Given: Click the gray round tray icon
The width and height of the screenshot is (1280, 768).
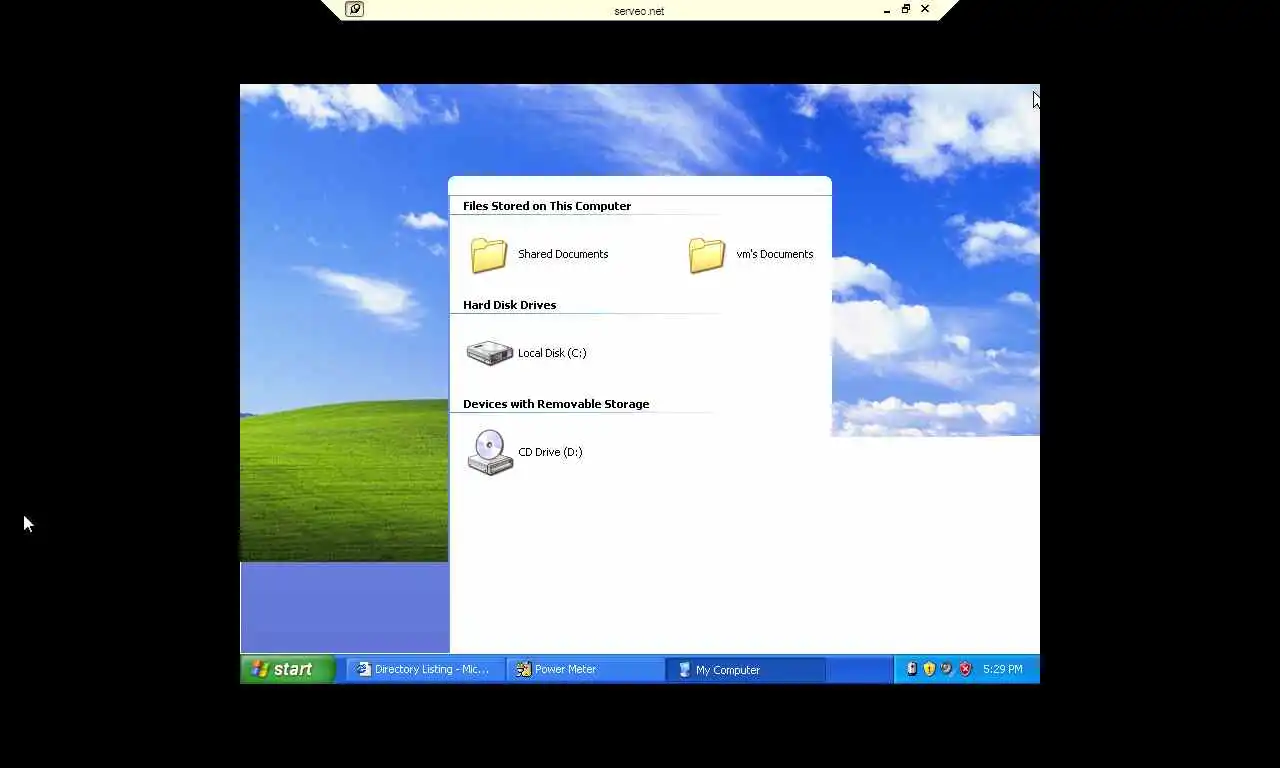Looking at the screenshot, I should 947,669.
